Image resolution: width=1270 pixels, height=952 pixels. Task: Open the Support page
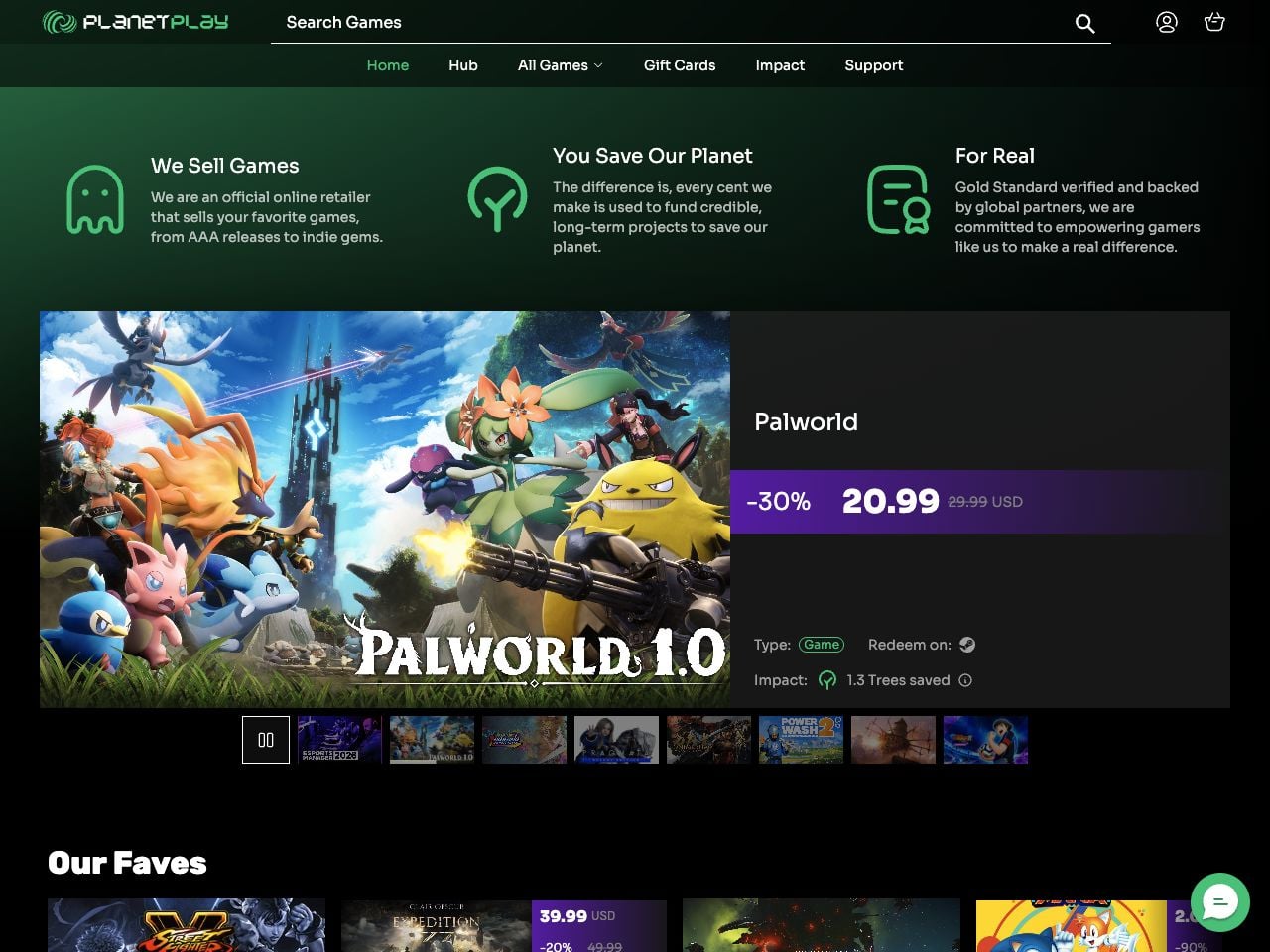(874, 65)
